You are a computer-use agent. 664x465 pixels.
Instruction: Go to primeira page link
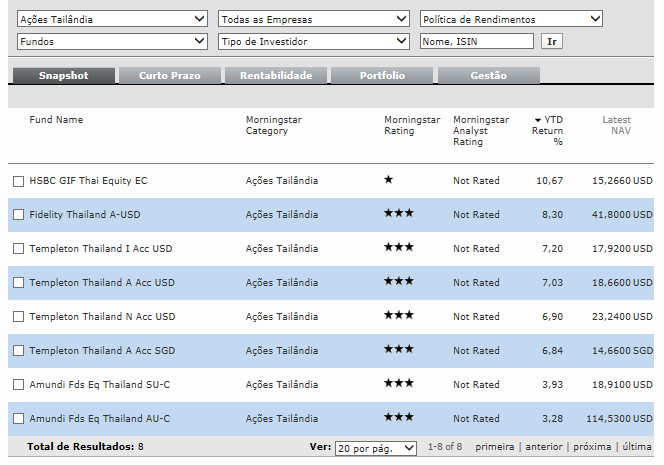(x=495, y=447)
